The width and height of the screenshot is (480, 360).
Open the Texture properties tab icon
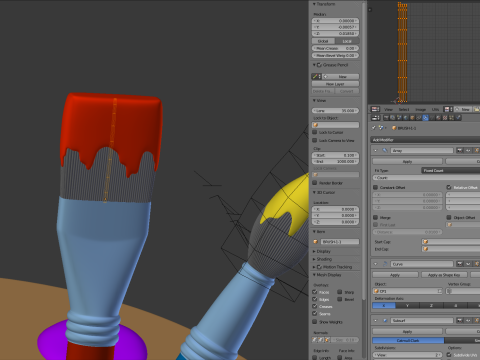[445, 118]
